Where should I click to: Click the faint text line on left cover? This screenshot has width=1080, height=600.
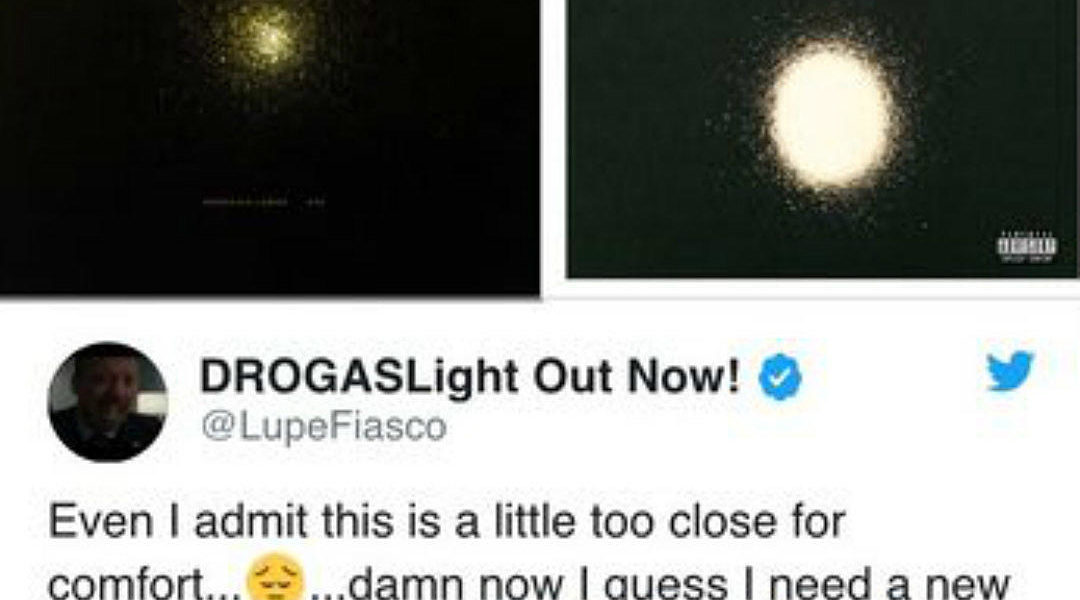pos(262,203)
